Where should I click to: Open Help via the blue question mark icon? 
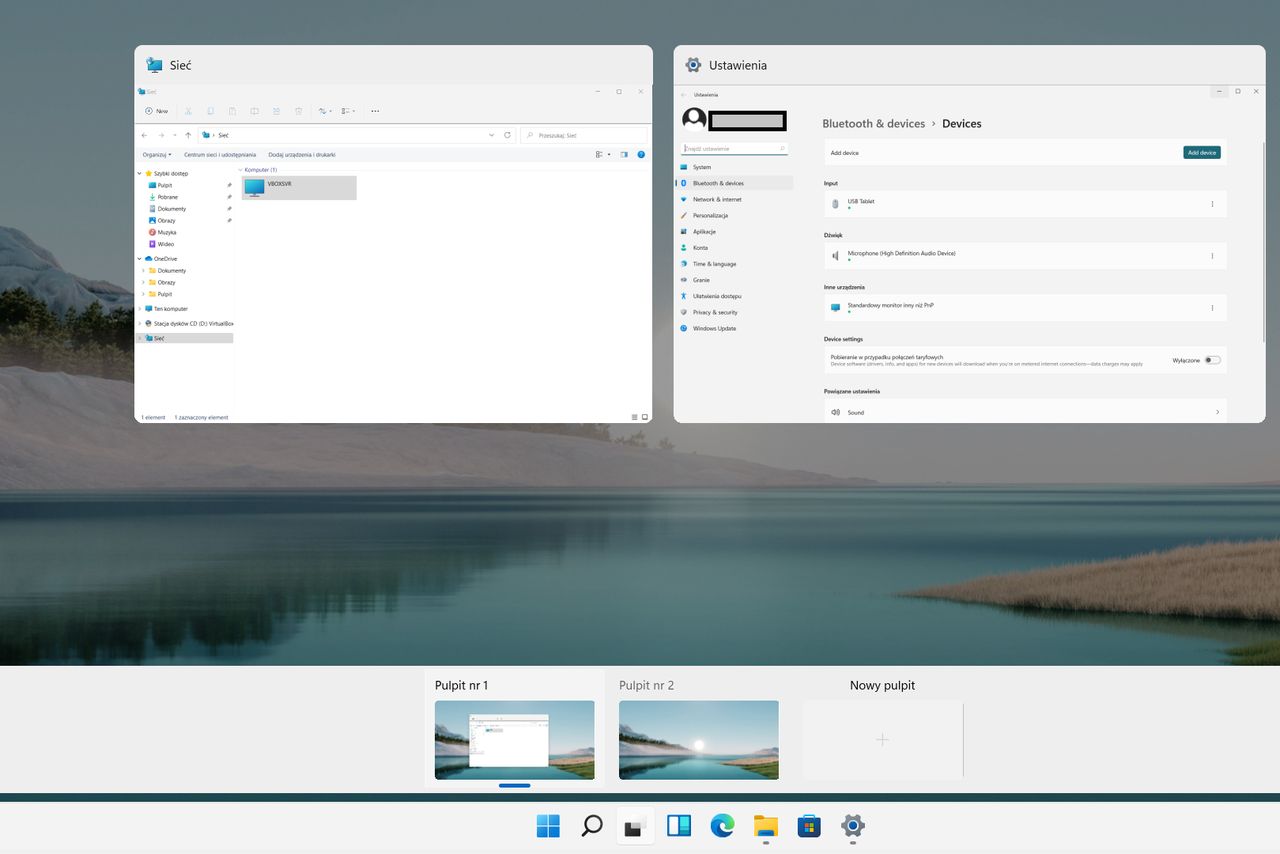pos(642,154)
